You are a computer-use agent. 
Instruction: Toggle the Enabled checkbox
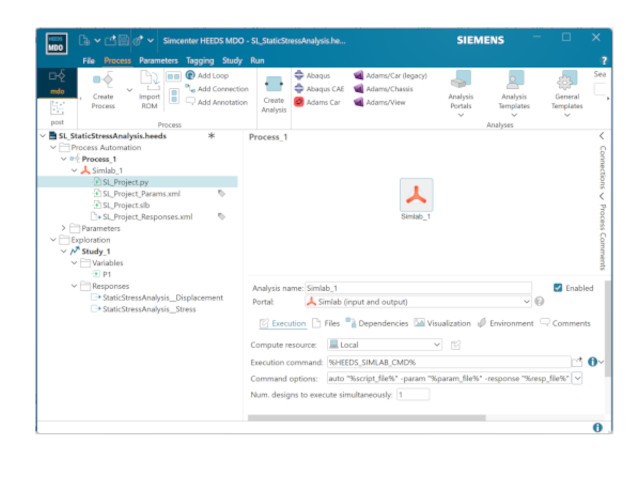pos(558,288)
